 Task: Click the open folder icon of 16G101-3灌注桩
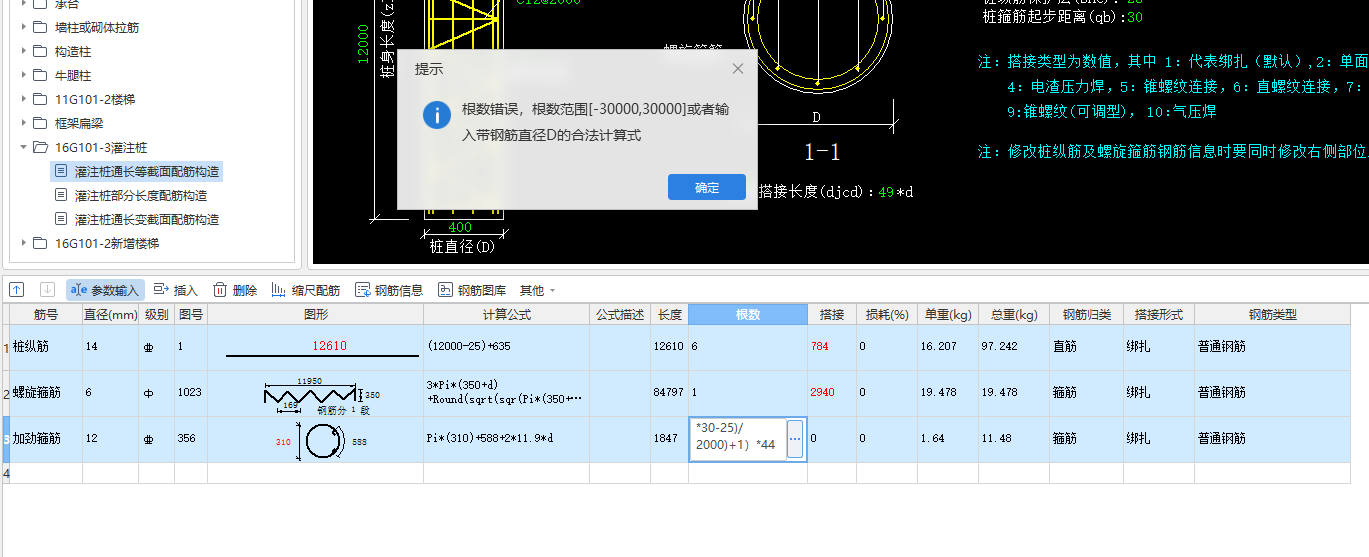[x=40, y=147]
